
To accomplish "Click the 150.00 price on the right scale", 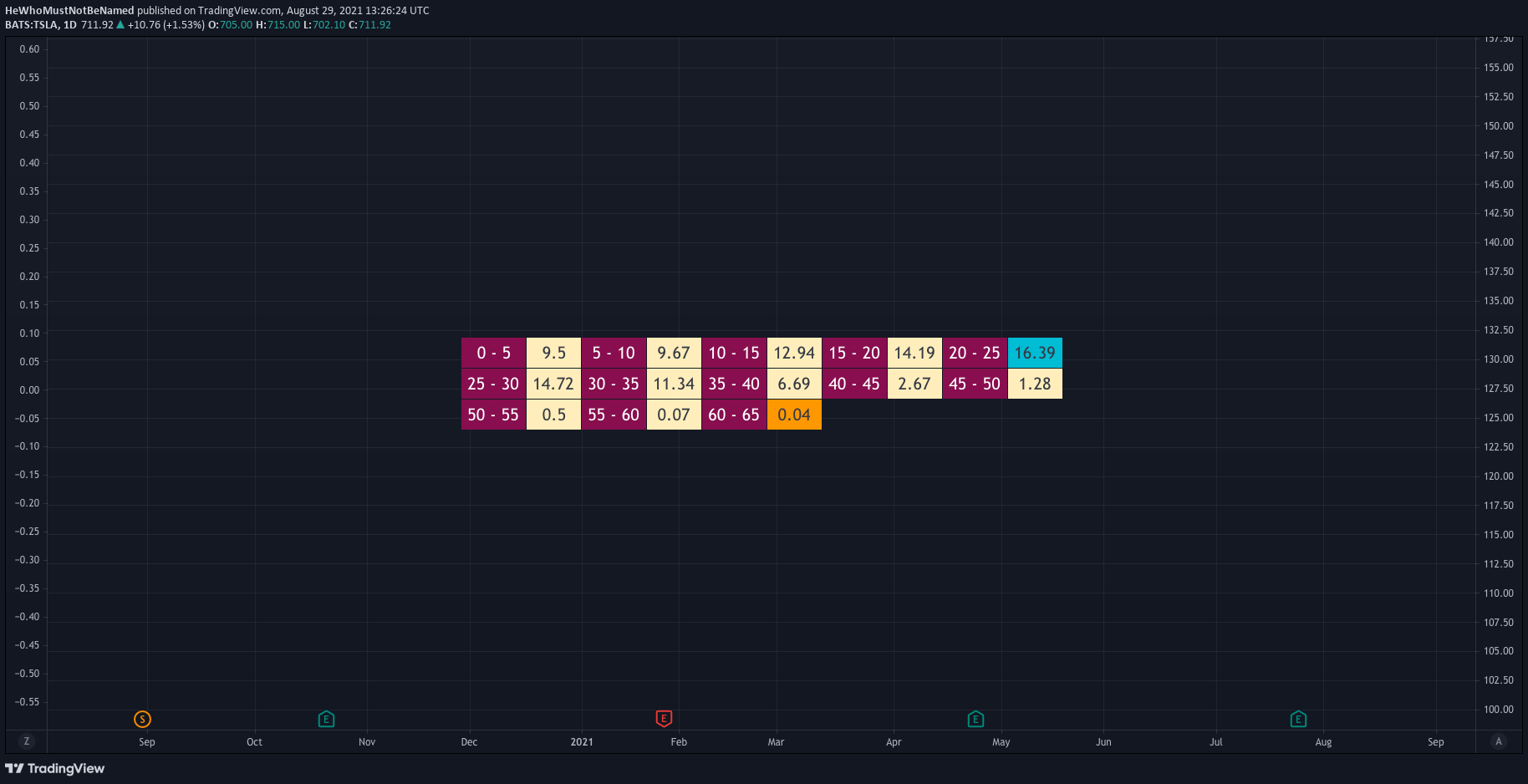I will pyautogui.click(x=1499, y=126).
